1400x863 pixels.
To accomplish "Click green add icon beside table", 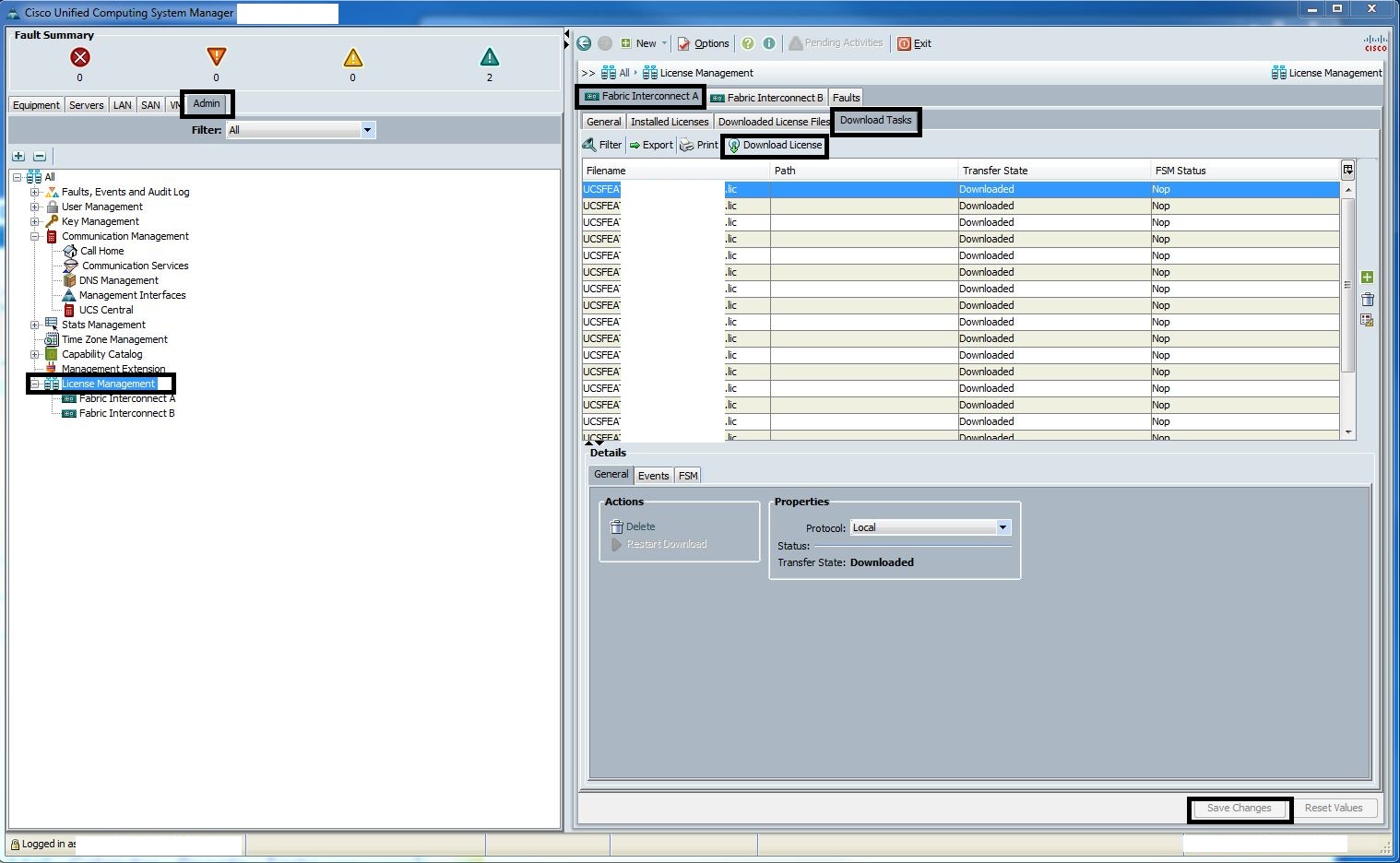I will pyautogui.click(x=1367, y=278).
